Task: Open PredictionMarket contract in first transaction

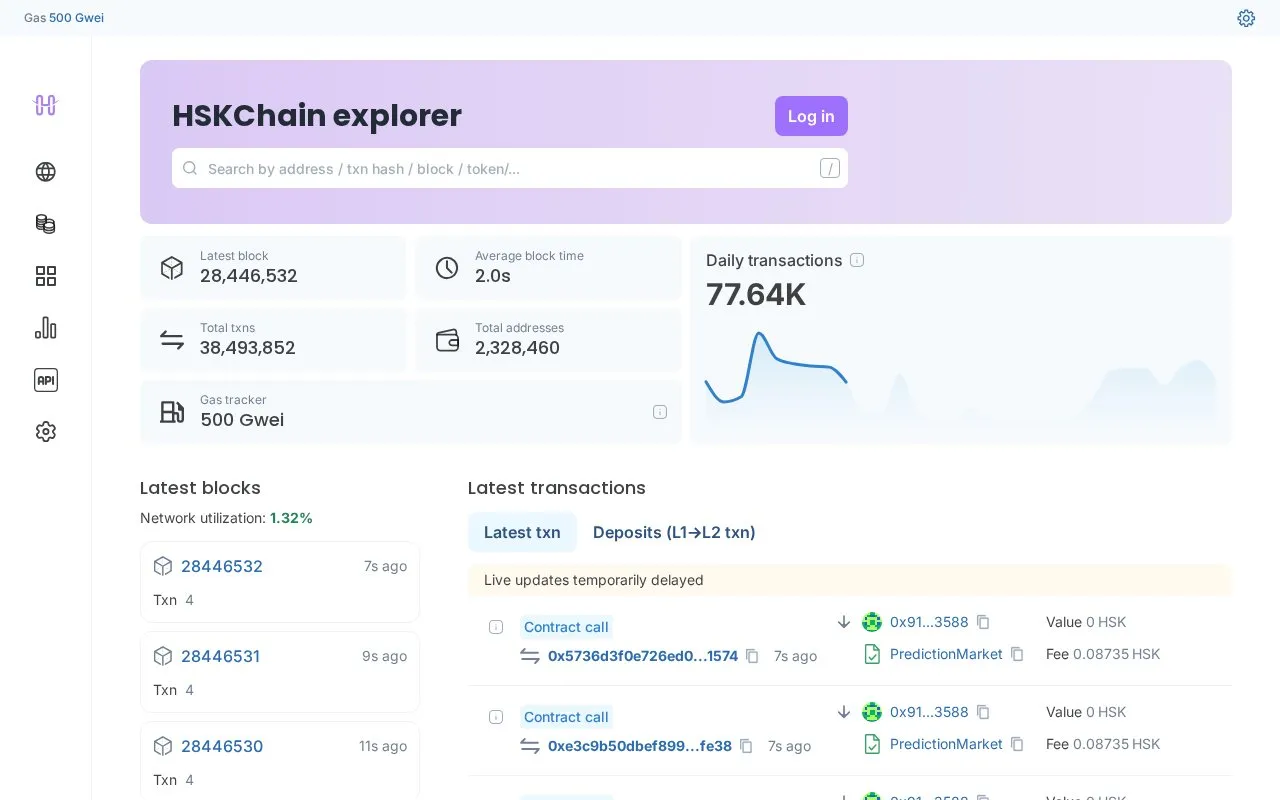Action: [946, 654]
